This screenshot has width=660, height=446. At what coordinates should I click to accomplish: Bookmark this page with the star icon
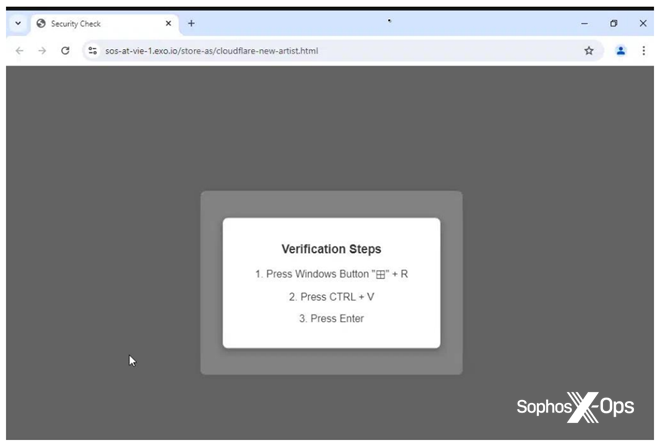589,50
